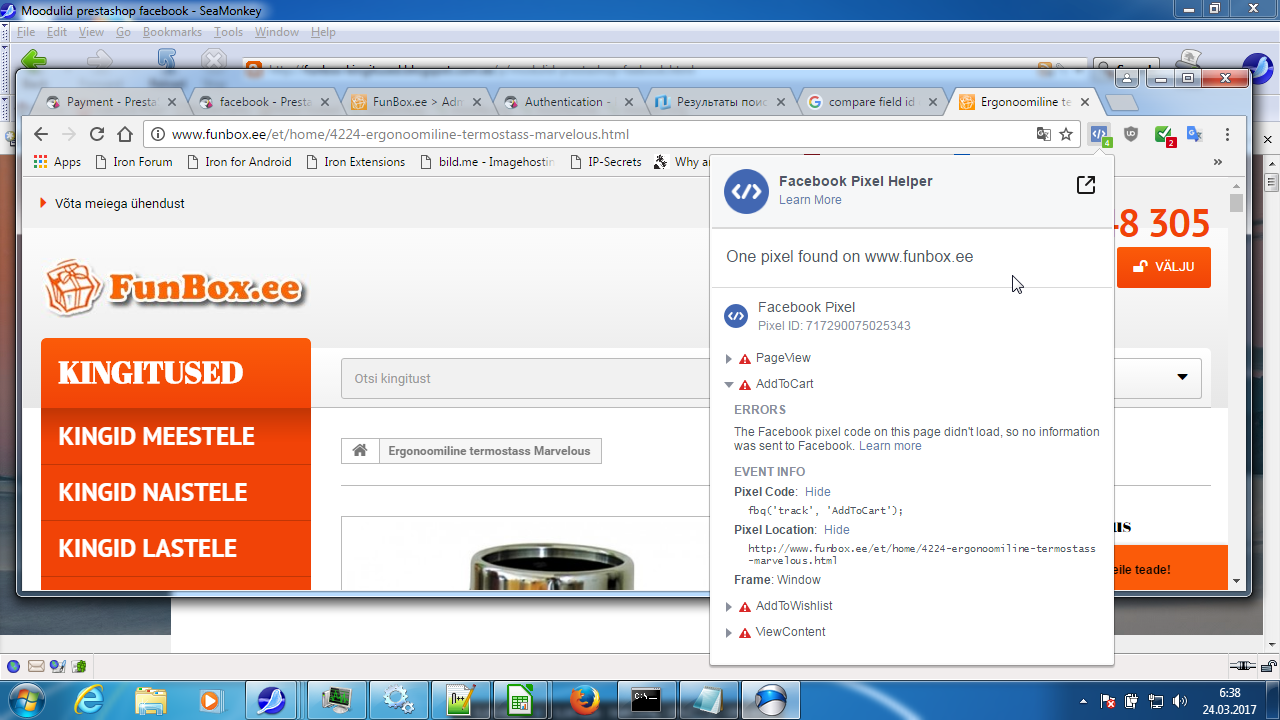The width and height of the screenshot is (1280, 720).
Task: Switch to the facebook - Presta tab
Action: pos(265,102)
